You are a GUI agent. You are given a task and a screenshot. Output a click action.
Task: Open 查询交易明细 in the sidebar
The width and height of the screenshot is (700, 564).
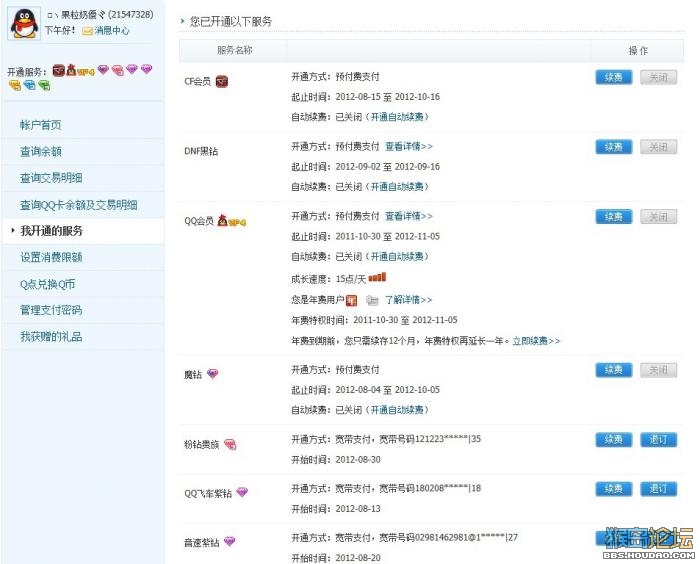coord(51,178)
